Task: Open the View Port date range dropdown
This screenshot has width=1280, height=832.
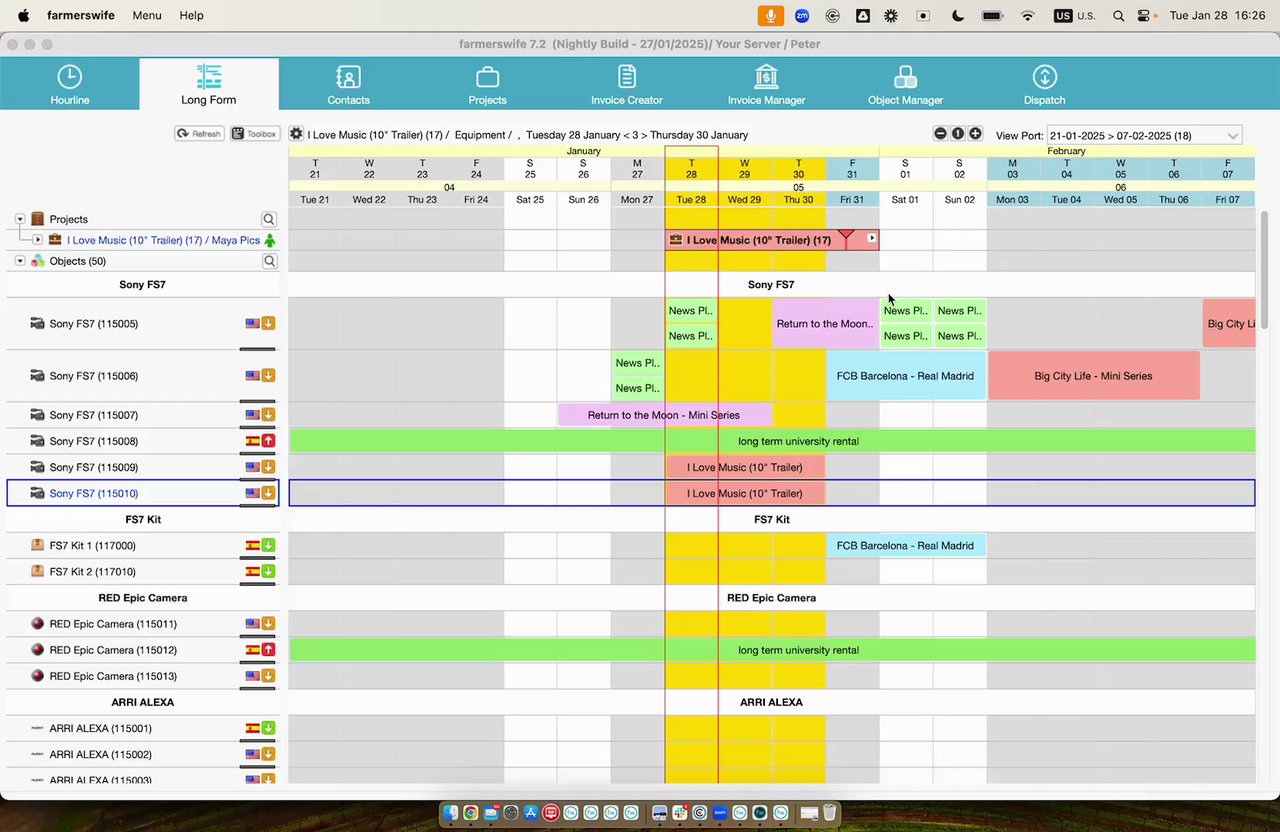Action: click(x=1144, y=135)
